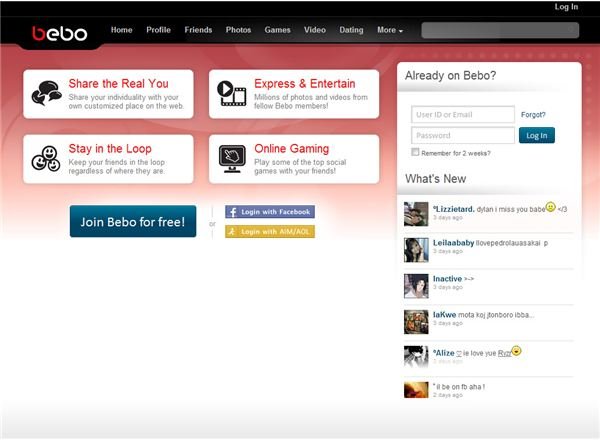Open the Alize username link
Image resolution: width=600 pixels, height=440 pixels.
(x=444, y=353)
